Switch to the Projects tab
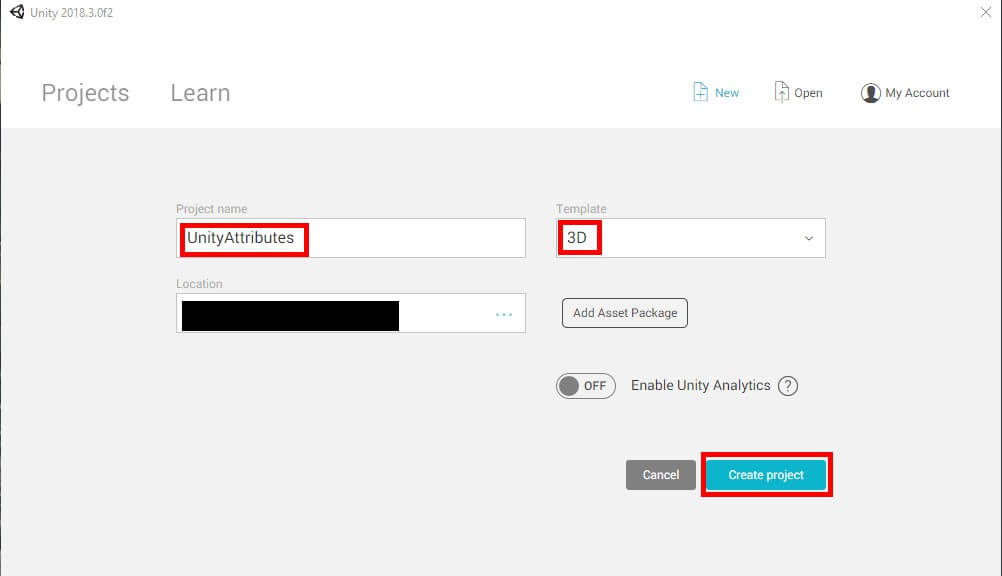The height and width of the screenshot is (576, 1002). click(x=85, y=93)
